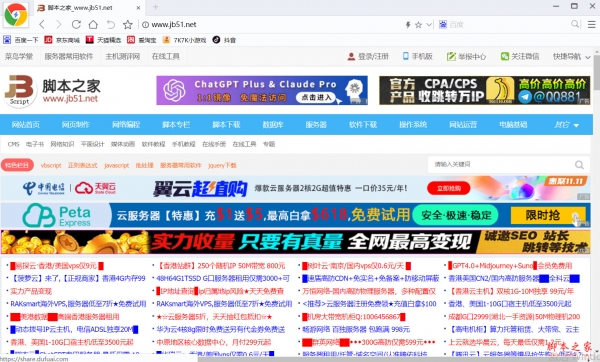Click the 脚本之家 site logo
The height and width of the screenshot is (362, 600).
click(52, 91)
